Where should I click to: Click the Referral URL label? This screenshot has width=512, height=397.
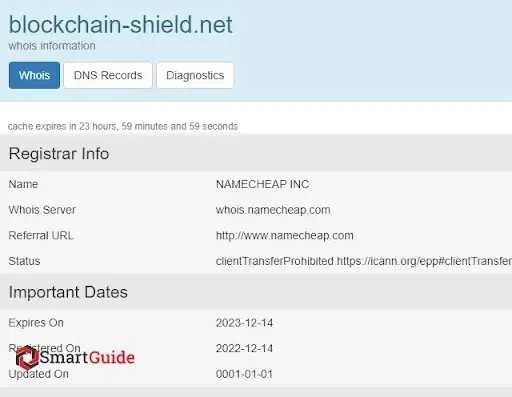41,236
